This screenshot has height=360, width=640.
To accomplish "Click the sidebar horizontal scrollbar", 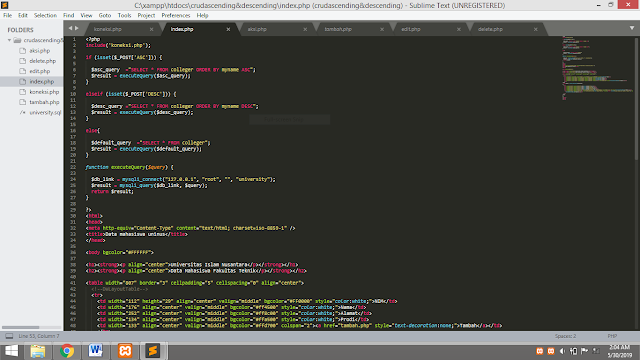I will click(x=20, y=327).
